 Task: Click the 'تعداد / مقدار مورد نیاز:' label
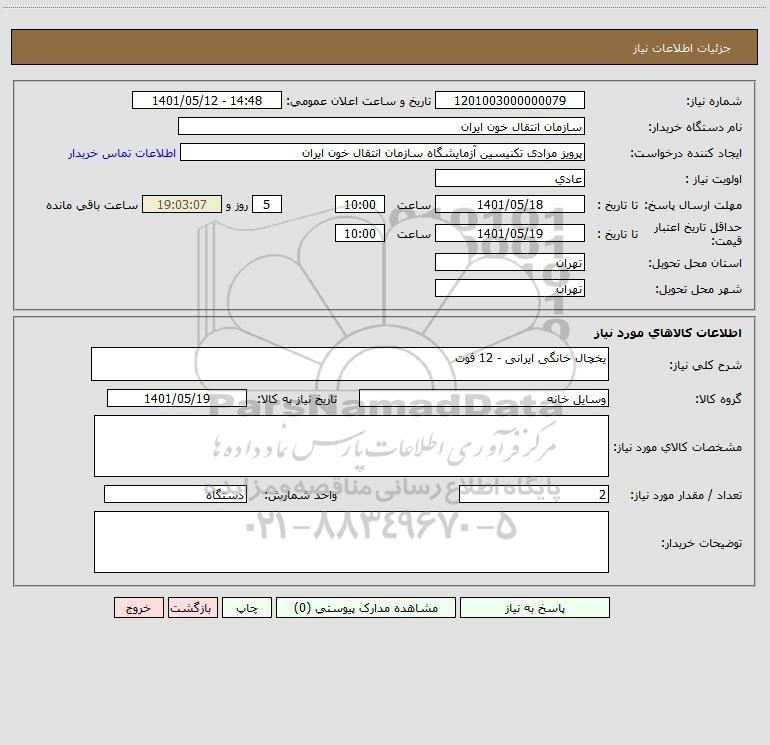pos(686,496)
